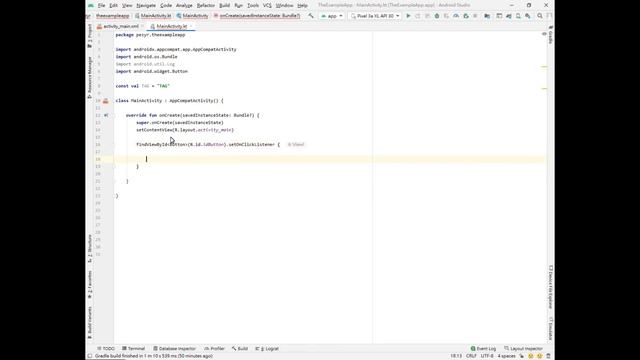Close the MainActivity.kt tab
This screenshot has height=360, width=640.
[191, 26]
